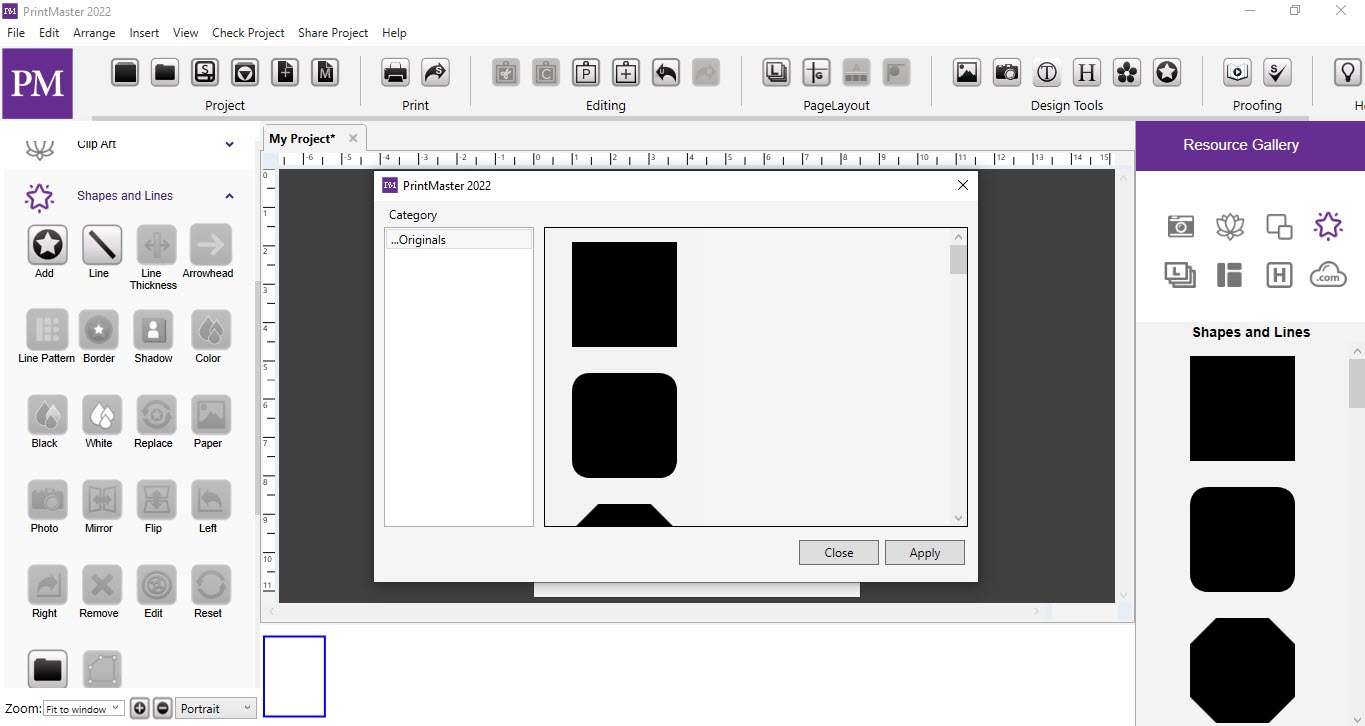Click the Resource Gallery header
Image resolution: width=1365 pixels, height=726 pixels.
click(1250, 145)
